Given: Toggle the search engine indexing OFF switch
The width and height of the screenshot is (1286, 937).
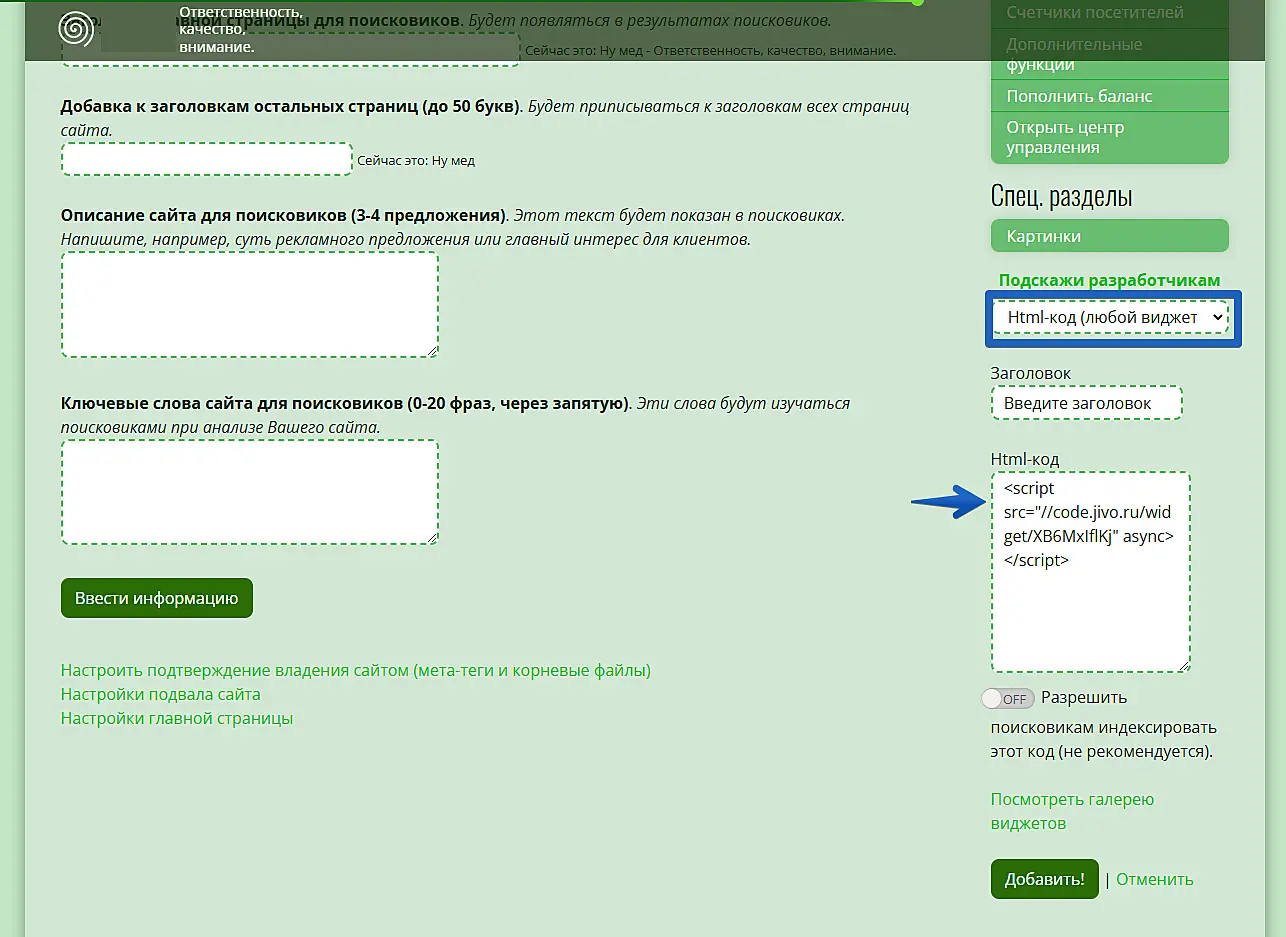Looking at the screenshot, I should [x=1008, y=698].
